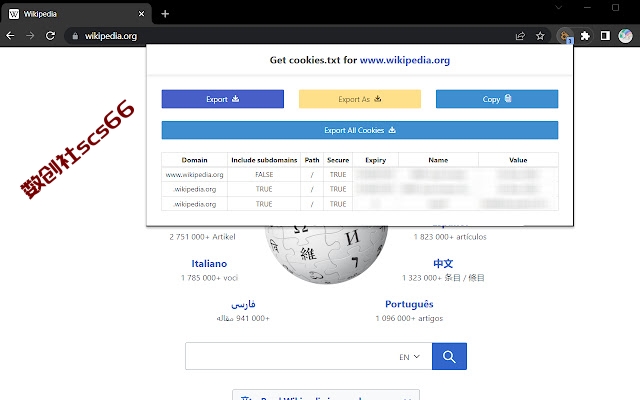Click the blue search magnifier button
The image size is (640, 400).
point(449,356)
